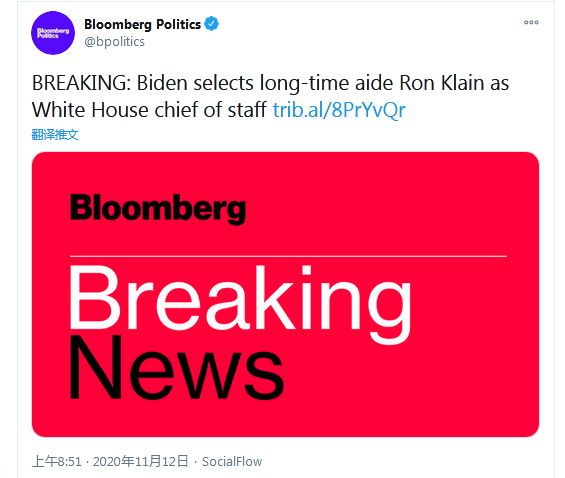Click the black word News in image
The height and width of the screenshot is (478, 565).
coord(176,367)
